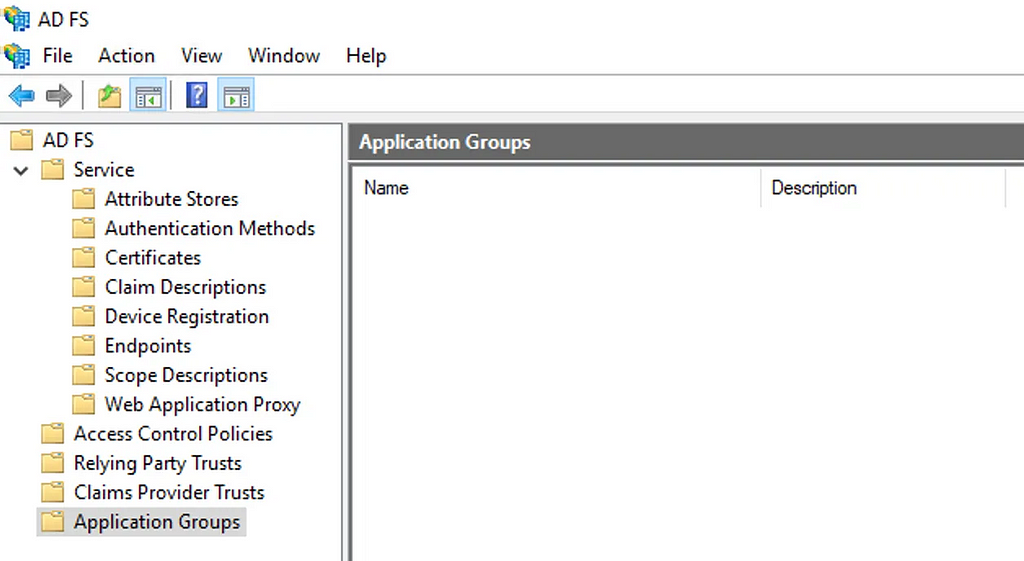The width and height of the screenshot is (1024, 561).
Task: Click the Claim Descriptions folder icon
Action: pos(84,287)
